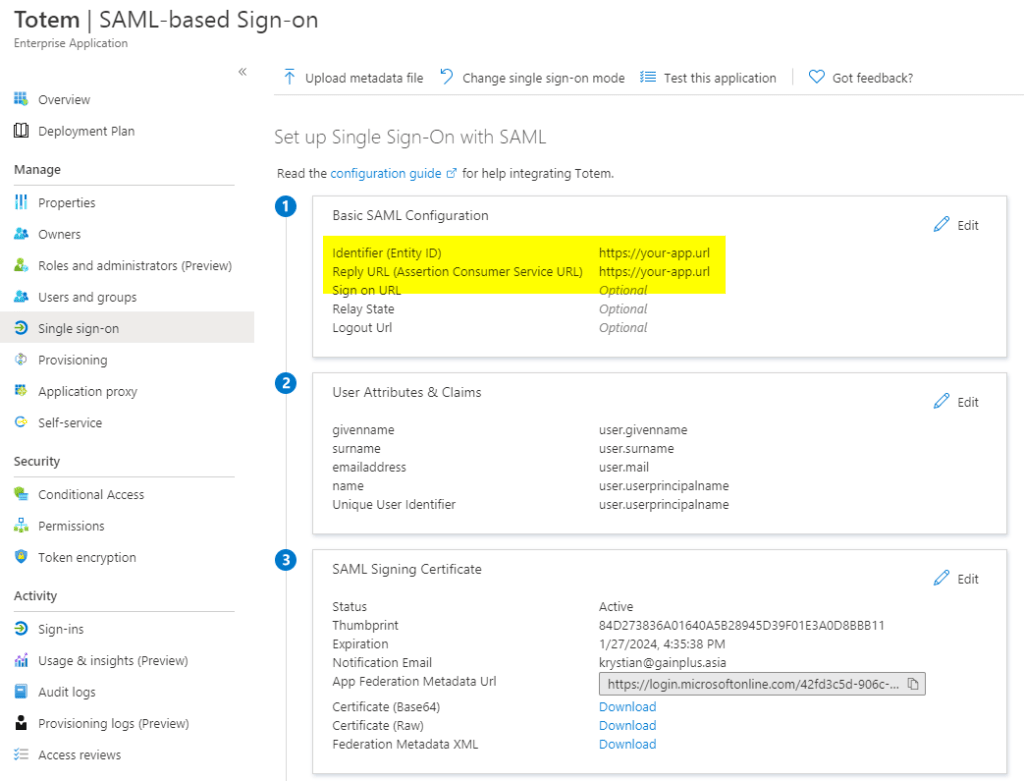Click the Roles and administrators icon
Viewport: 1024px width, 781px height.
[21, 265]
